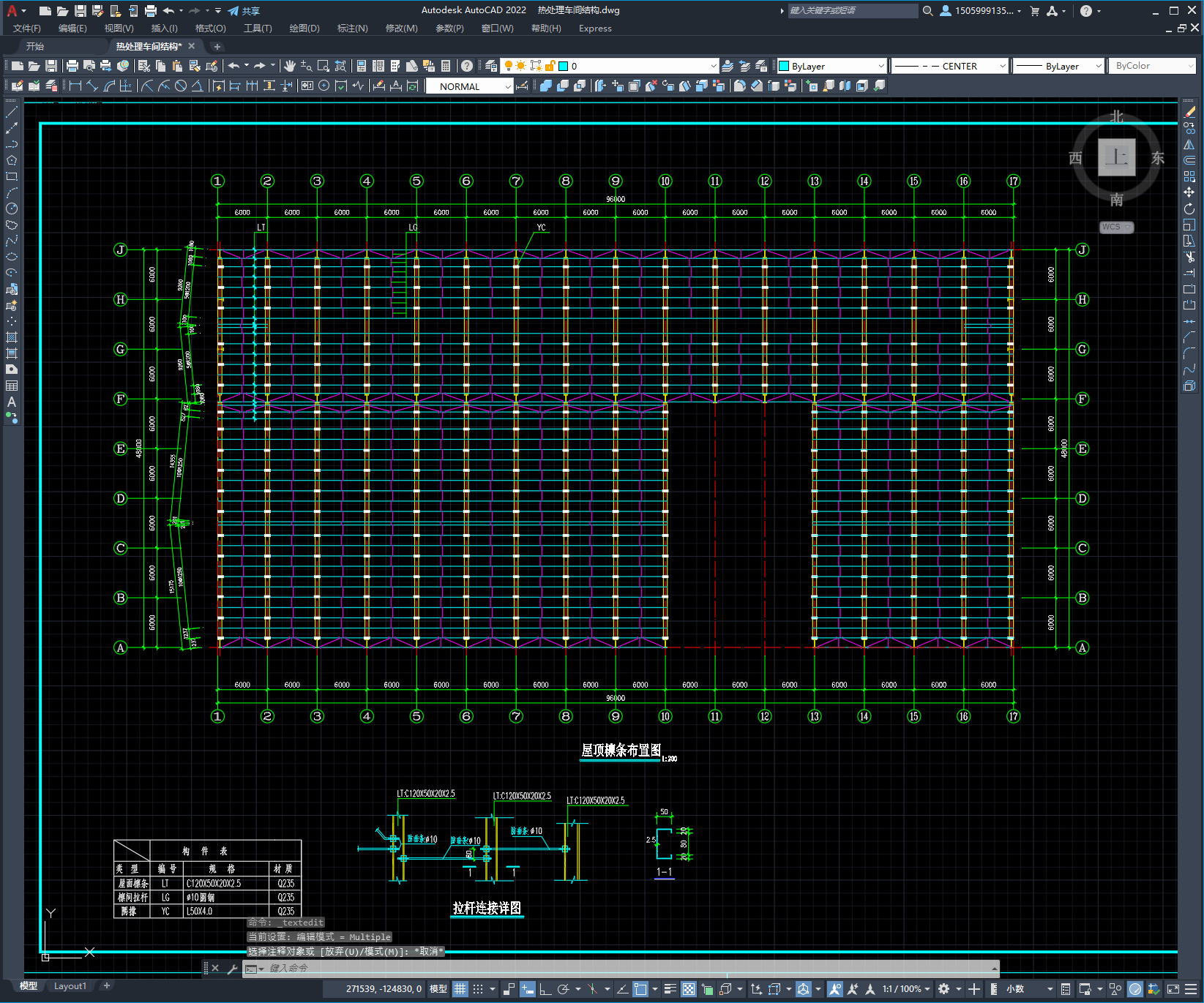This screenshot has width=1204, height=1003.
Task: Select the Move tool in modify toolbar
Action: pyautogui.click(x=1189, y=192)
